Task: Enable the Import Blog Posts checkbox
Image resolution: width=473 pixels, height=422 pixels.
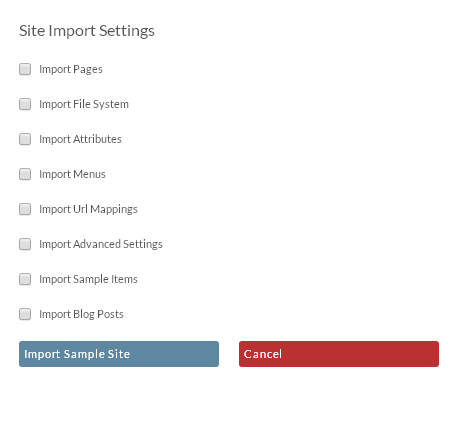Action: pos(25,314)
